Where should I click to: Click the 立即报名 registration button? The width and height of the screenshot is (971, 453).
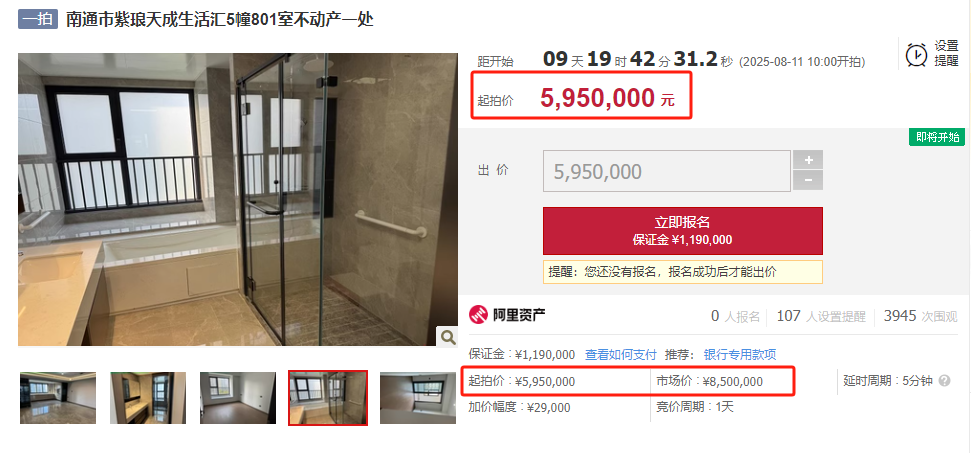coord(682,231)
